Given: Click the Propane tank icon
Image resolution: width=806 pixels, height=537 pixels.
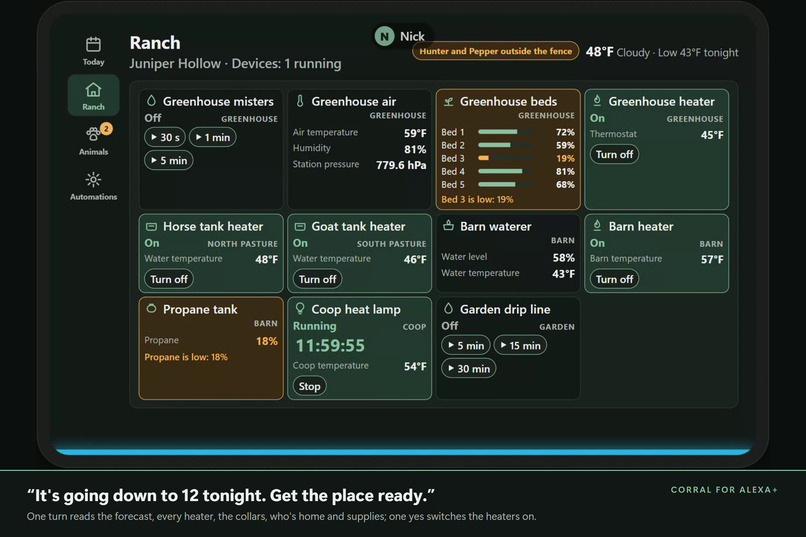Looking at the screenshot, I should coord(151,309).
